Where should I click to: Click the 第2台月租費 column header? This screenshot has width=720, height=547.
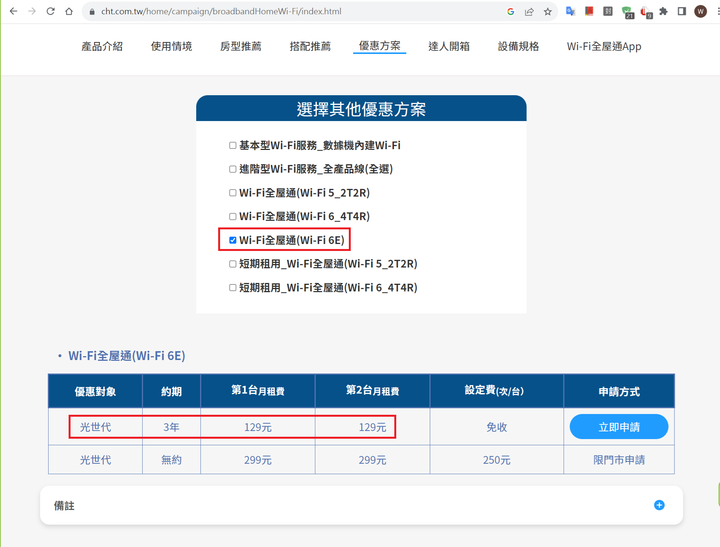[372, 391]
